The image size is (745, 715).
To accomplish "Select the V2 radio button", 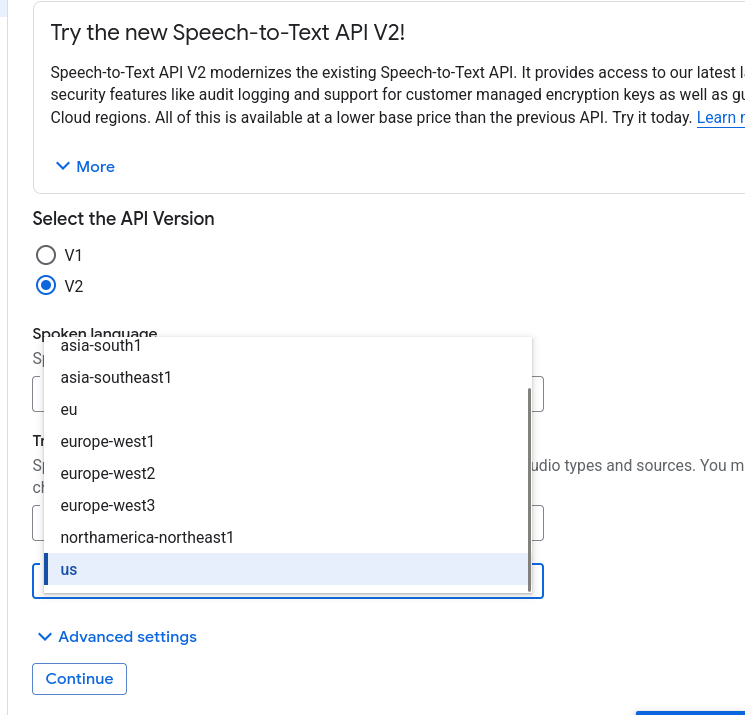I will coord(45,286).
